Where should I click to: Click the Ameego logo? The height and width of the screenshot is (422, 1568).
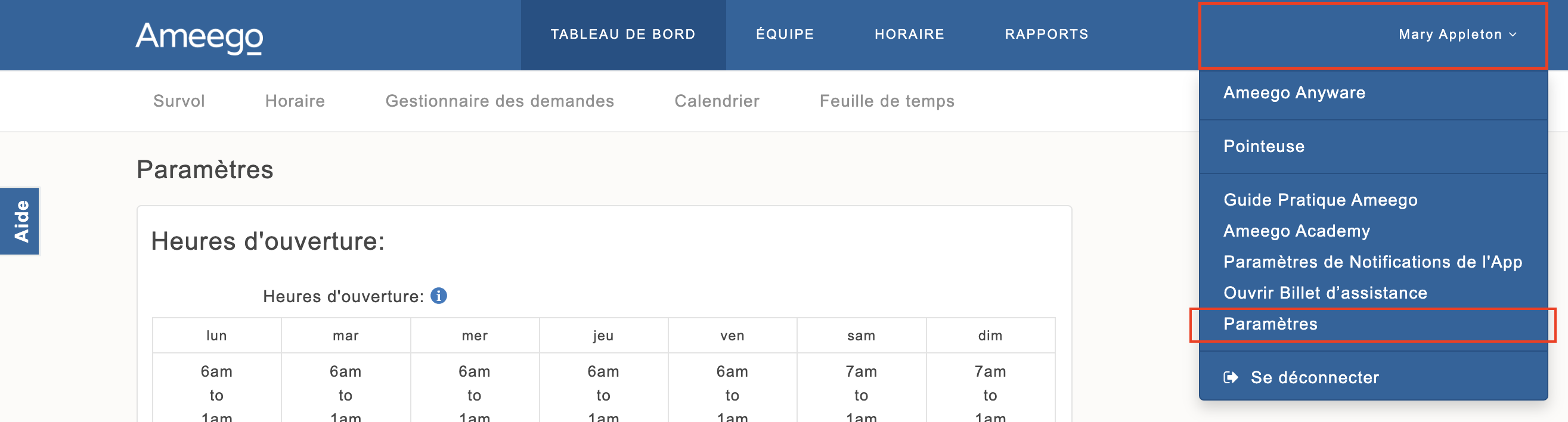pyautogui.click(x=199, y=36)
